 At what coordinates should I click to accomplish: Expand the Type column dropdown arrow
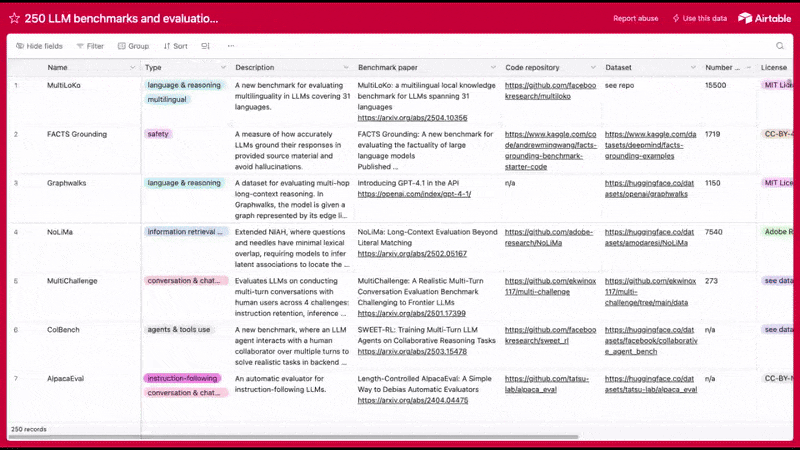(223, 67)
